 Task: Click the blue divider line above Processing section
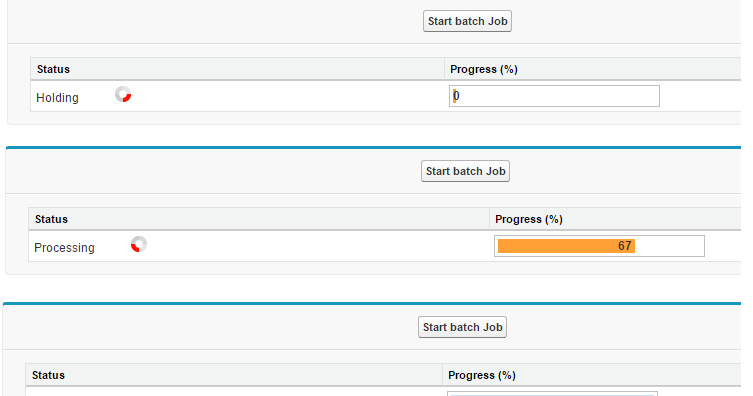[374, 148]
